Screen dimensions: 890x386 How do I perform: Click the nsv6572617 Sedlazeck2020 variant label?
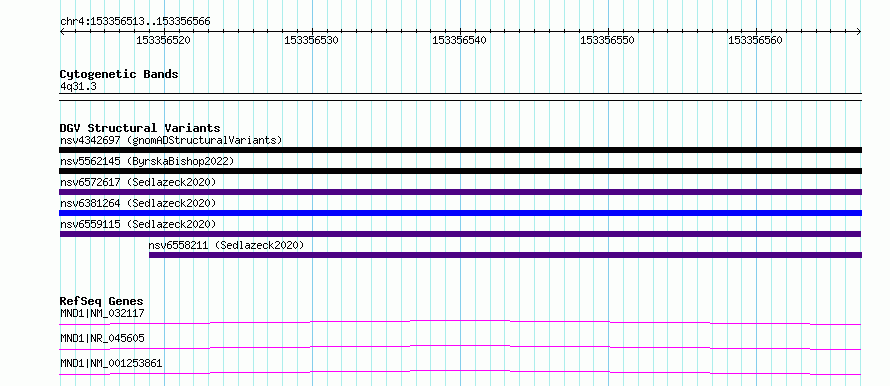click(138, 182)
